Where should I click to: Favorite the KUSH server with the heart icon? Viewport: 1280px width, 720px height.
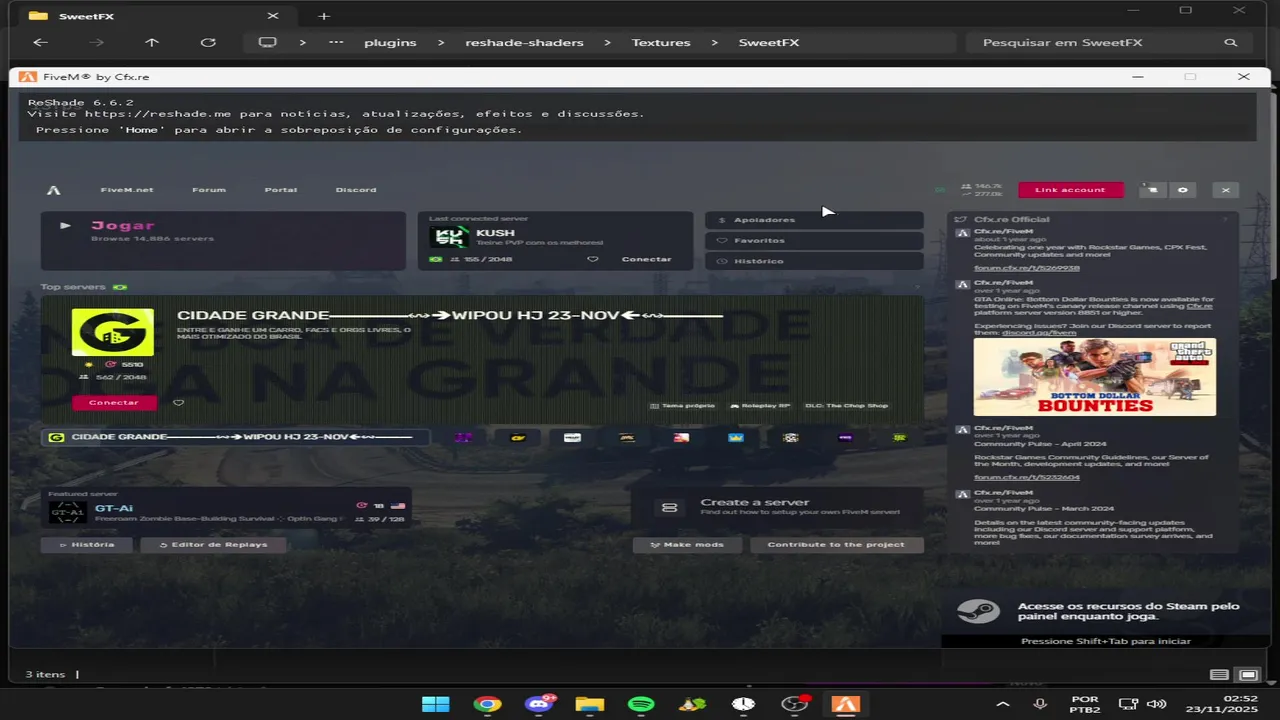point(592,259)
